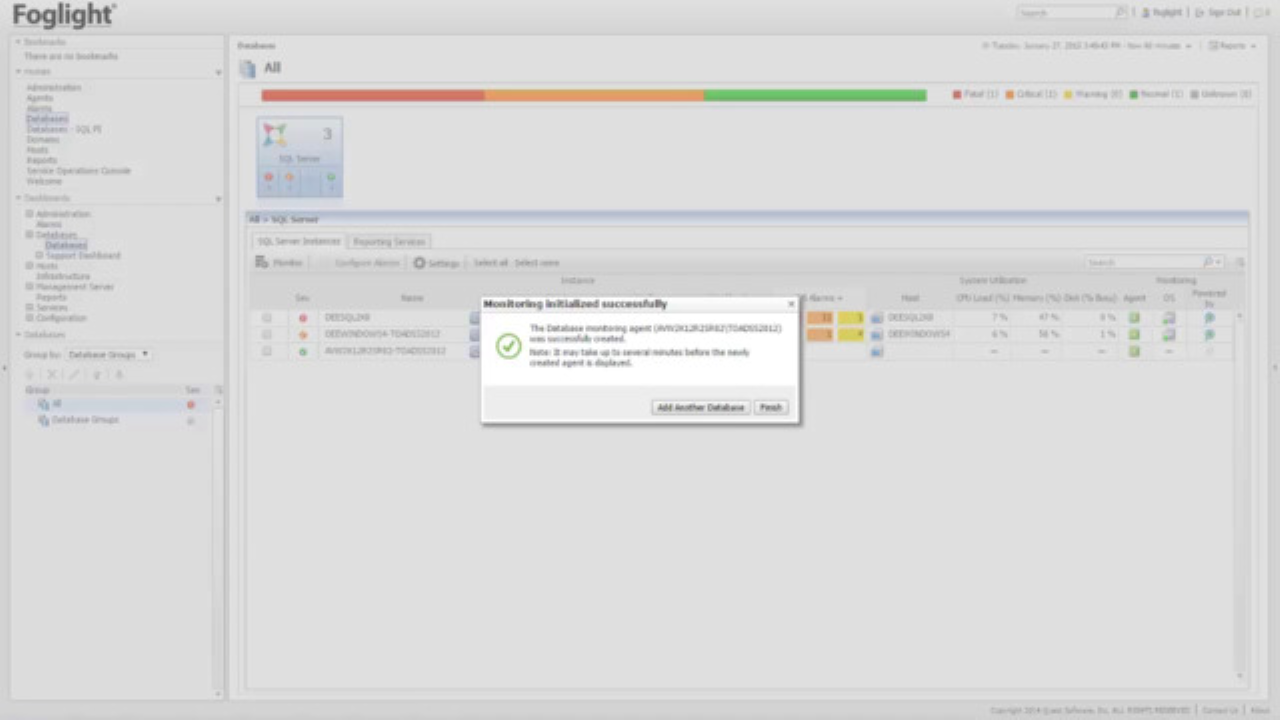Click the Foglight logo
The height and width of the screenshot is (720, 1280).
64,15
